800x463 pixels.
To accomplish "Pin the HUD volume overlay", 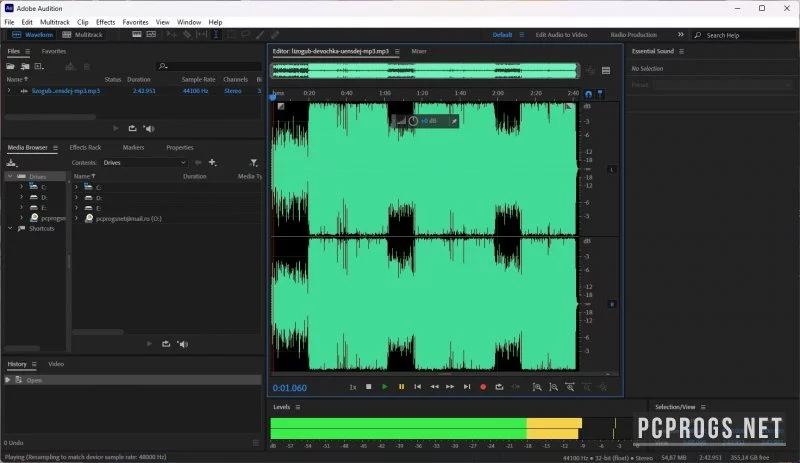I will [454, 121].
